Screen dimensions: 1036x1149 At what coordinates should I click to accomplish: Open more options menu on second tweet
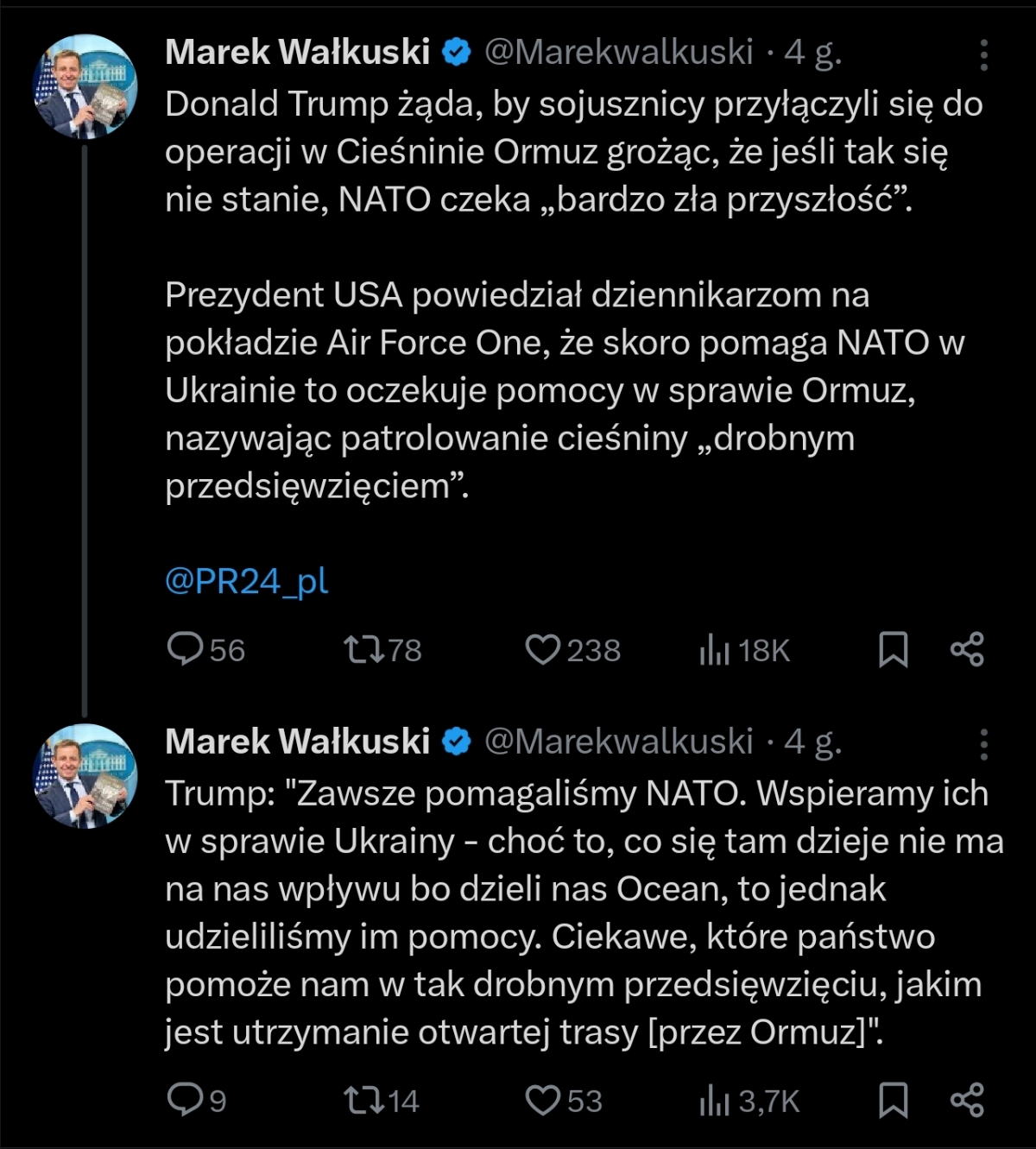[983, 743]
